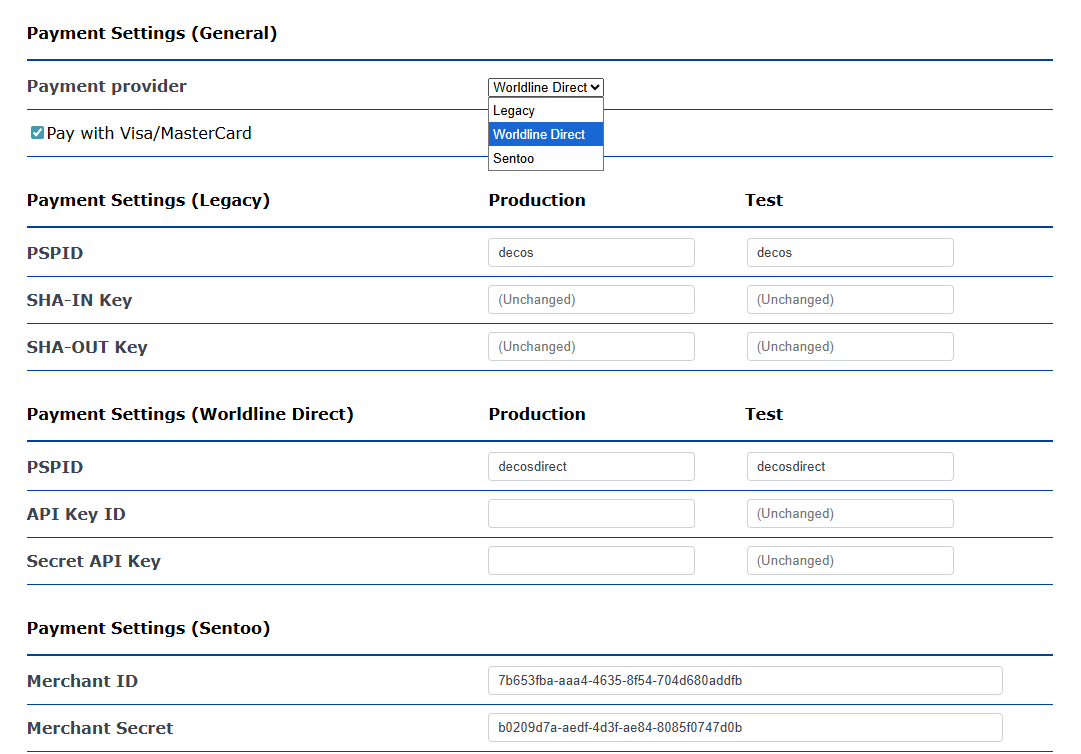This screenshot has height=754, width=1081.
Task: Click Payment Settings (General) heading
Action: (x=152, y=33)
